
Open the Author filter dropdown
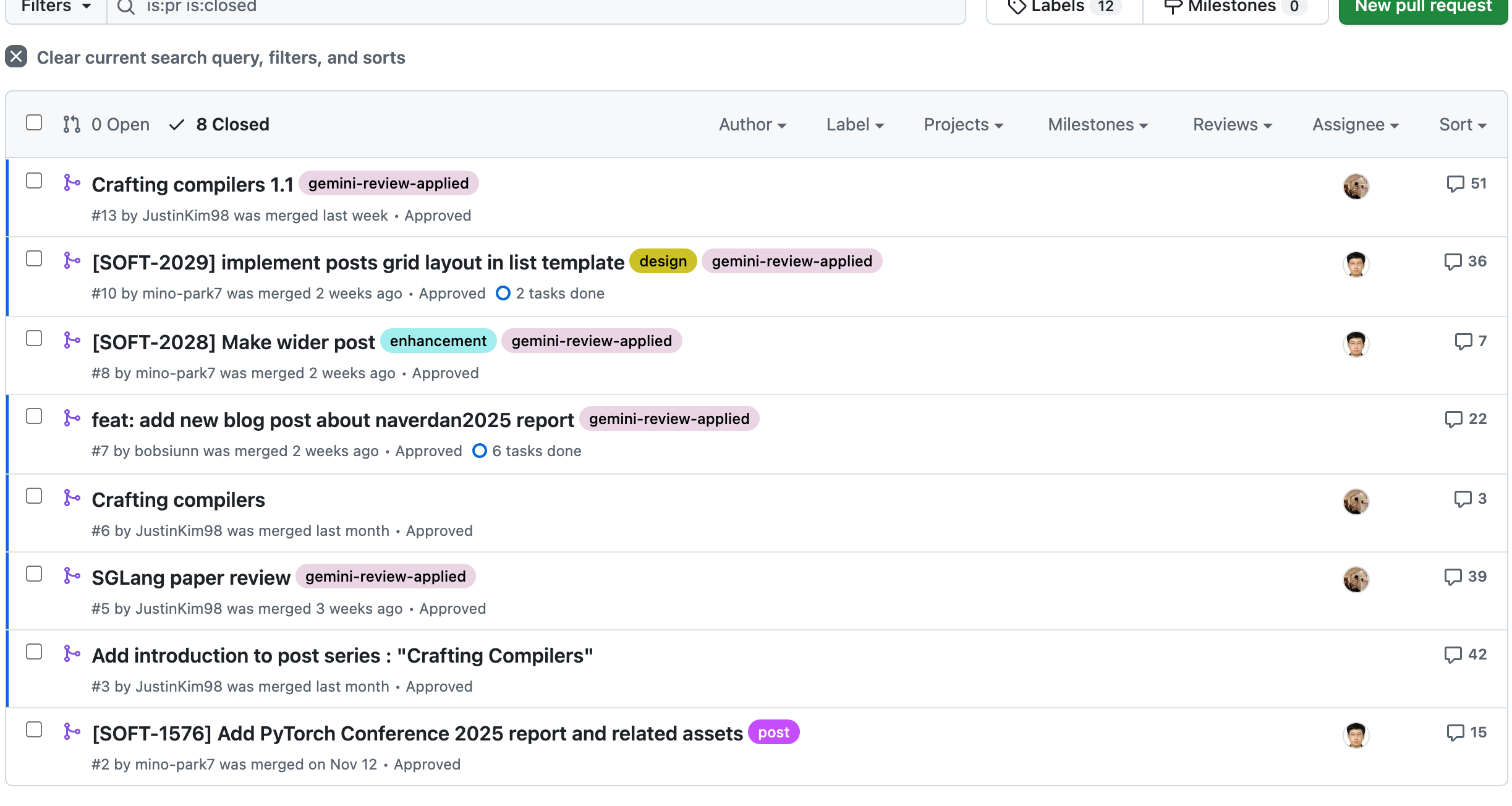[752, 124]
